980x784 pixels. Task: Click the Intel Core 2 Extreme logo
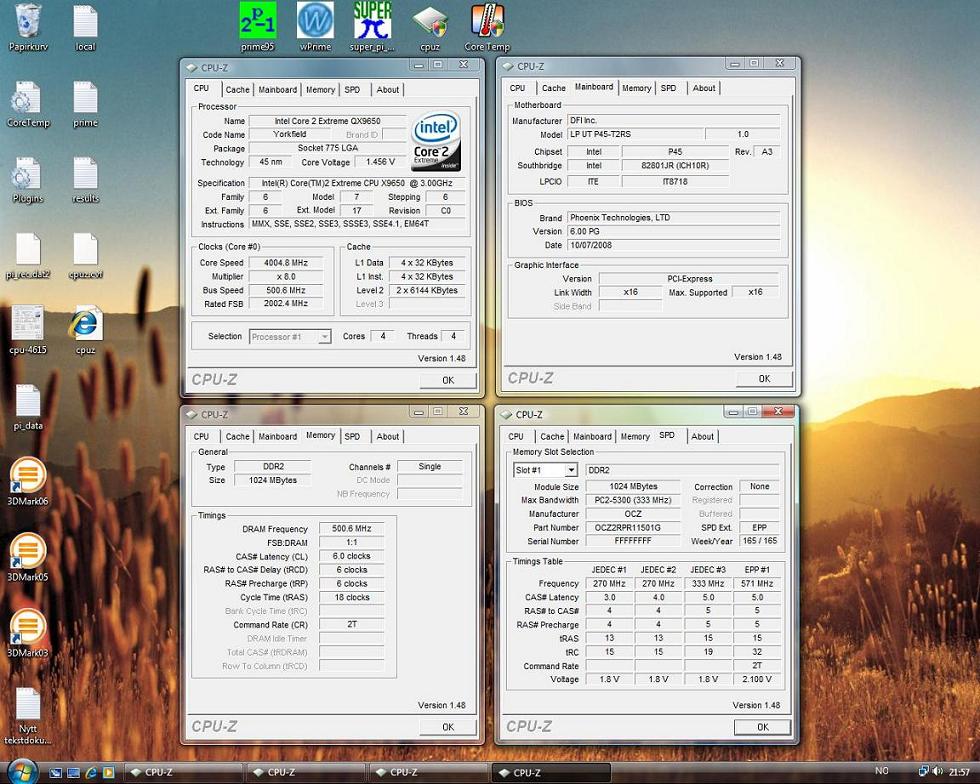coord(436,141)
